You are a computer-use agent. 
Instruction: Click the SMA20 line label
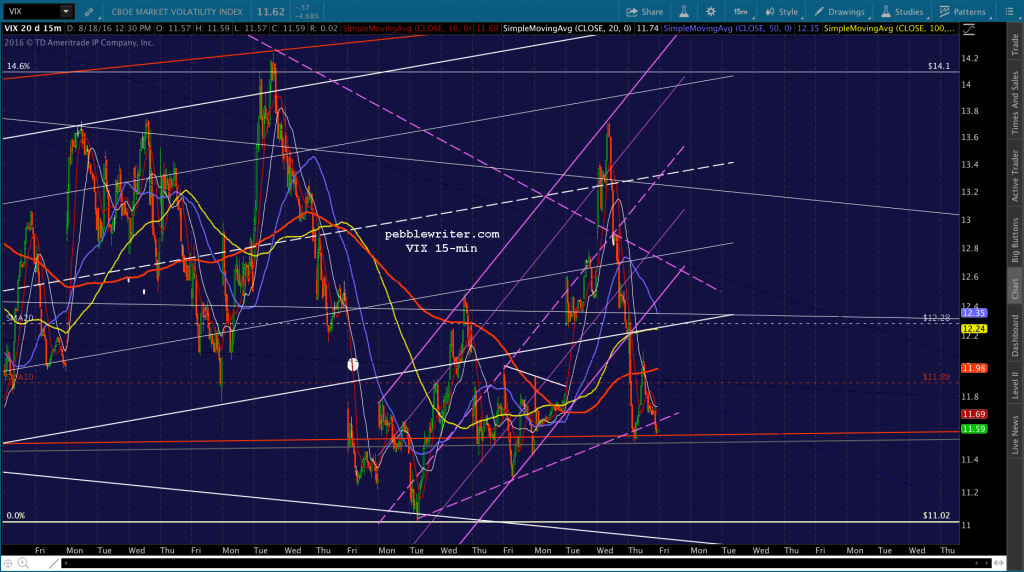click(x=20, y=318)
